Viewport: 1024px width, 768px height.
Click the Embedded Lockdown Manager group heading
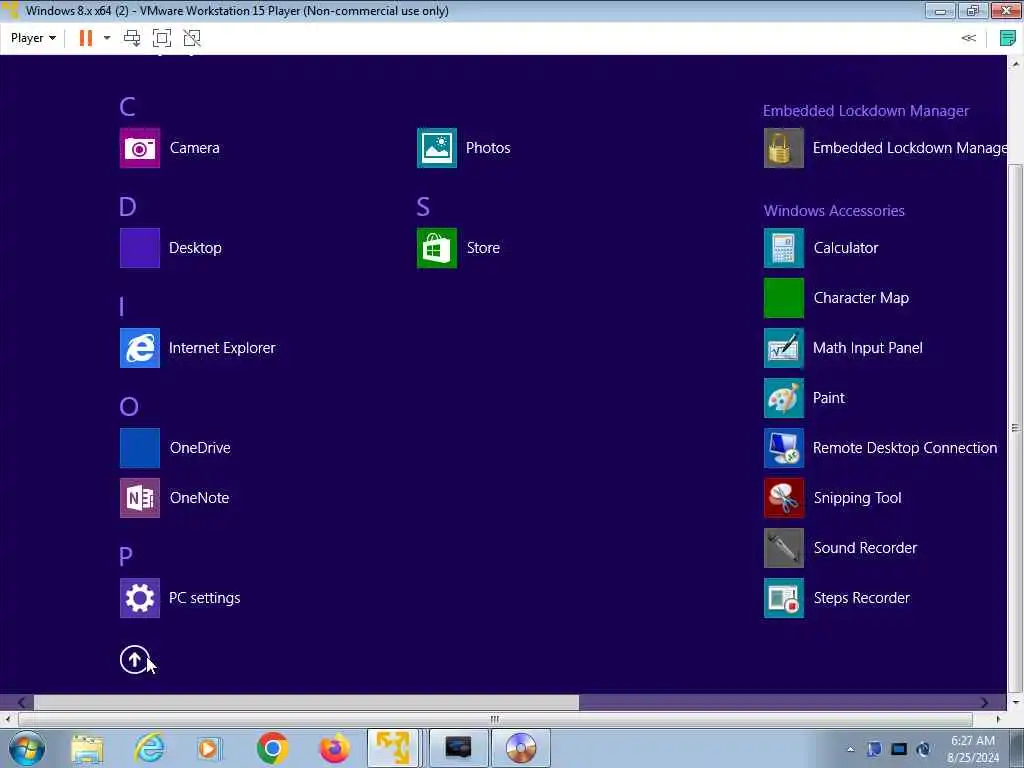[x=866, y=111]
